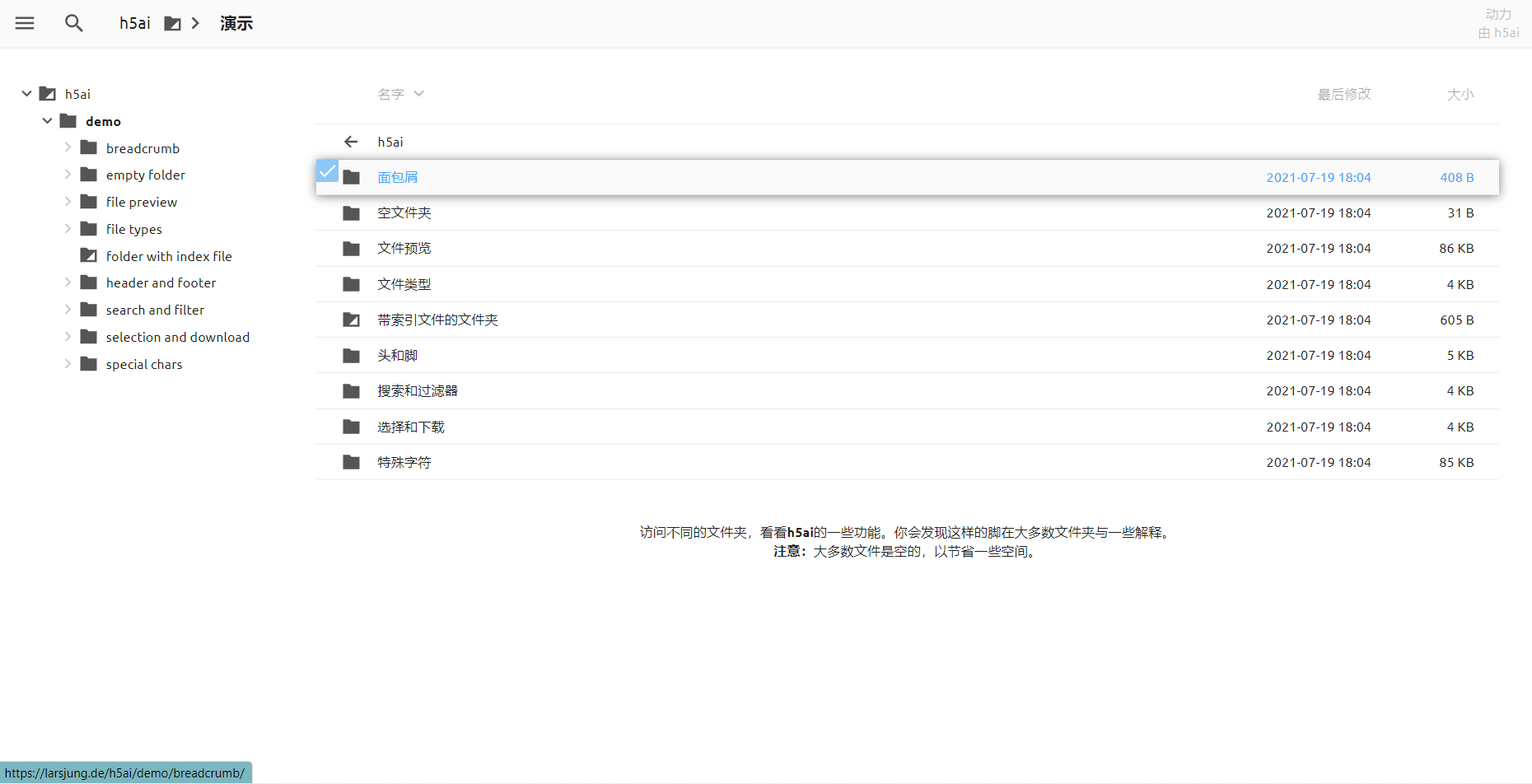The width and height of the screenshot is (1532, 784).
Task: Uncheck the 面包屑 selection checkbox
Action: (x=327, y=170)
